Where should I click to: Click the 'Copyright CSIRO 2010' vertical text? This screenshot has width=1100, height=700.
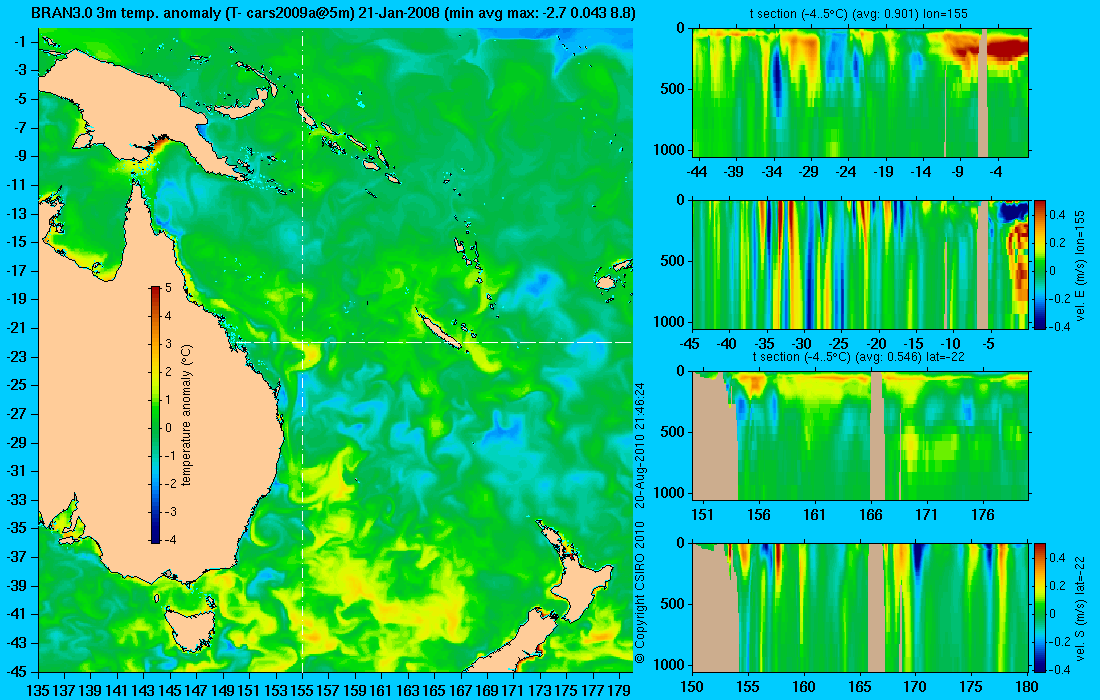639,593
